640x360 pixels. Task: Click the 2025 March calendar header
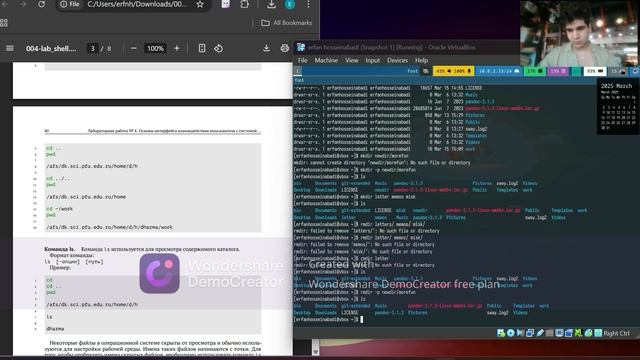(616, 86)
